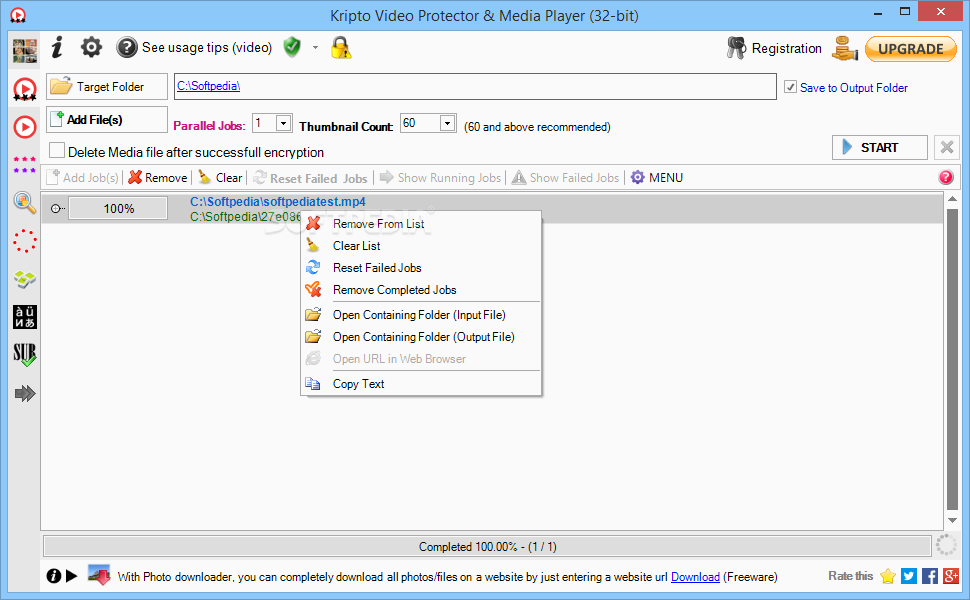Click the Add File(s) button
This screenshot has height=600, width=970.
(x=107, y=119)
